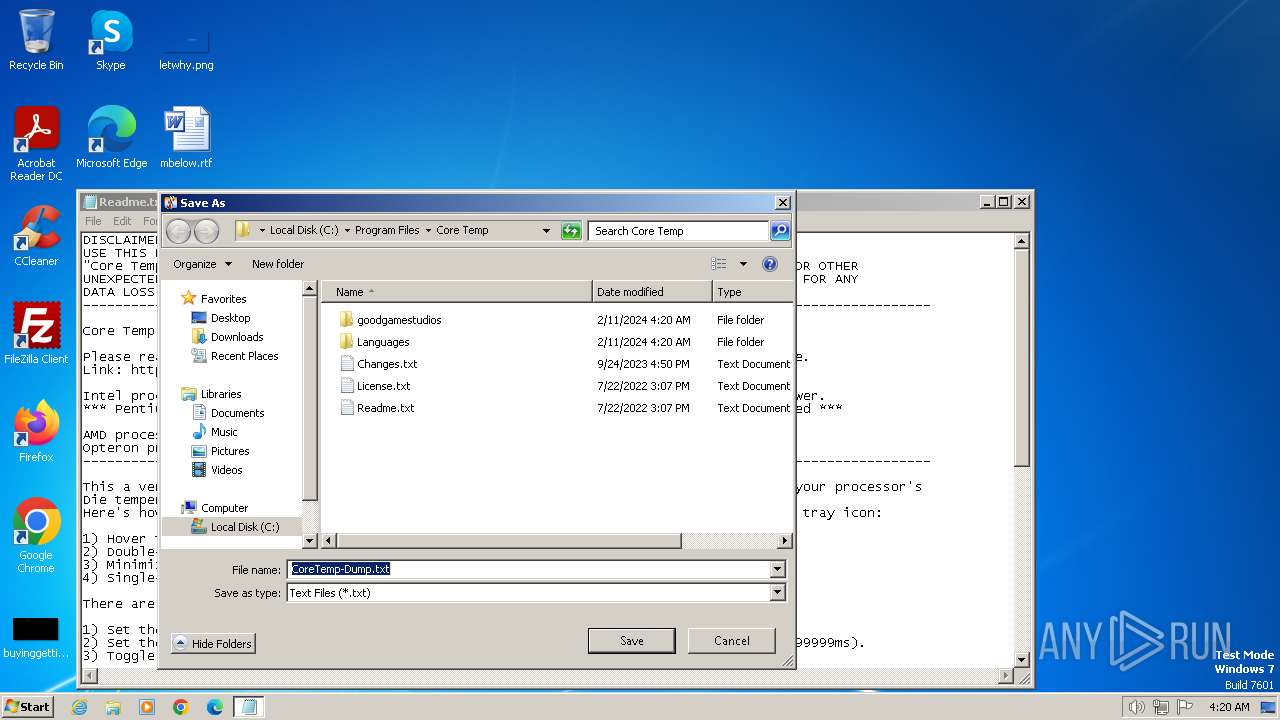Select Readme.txt file in list
The width and height of the screenshot is (1280, 720).
pyautogui.click(x=386, y=408)
